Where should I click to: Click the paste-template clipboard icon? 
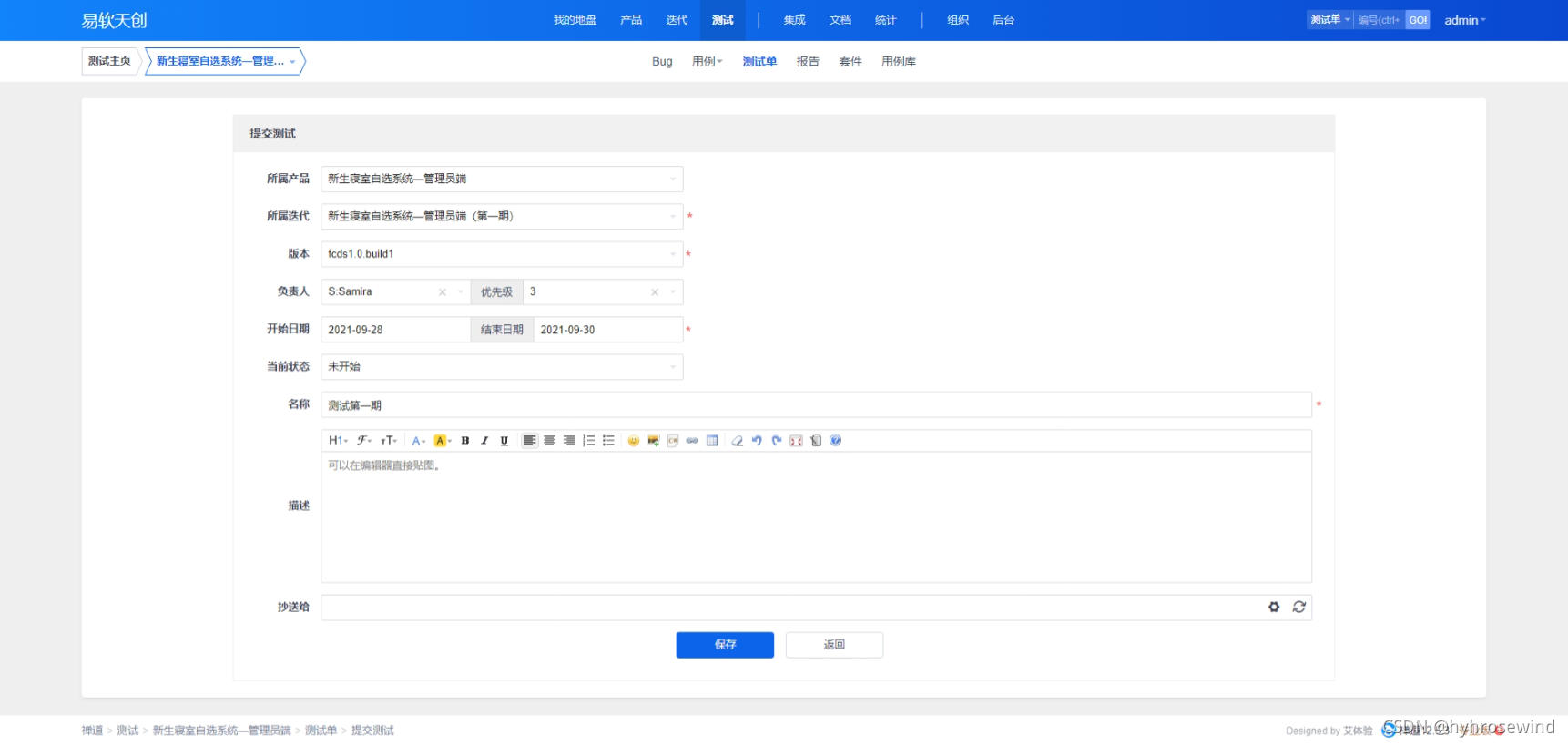pyautogui.click(x=816, y=441)
